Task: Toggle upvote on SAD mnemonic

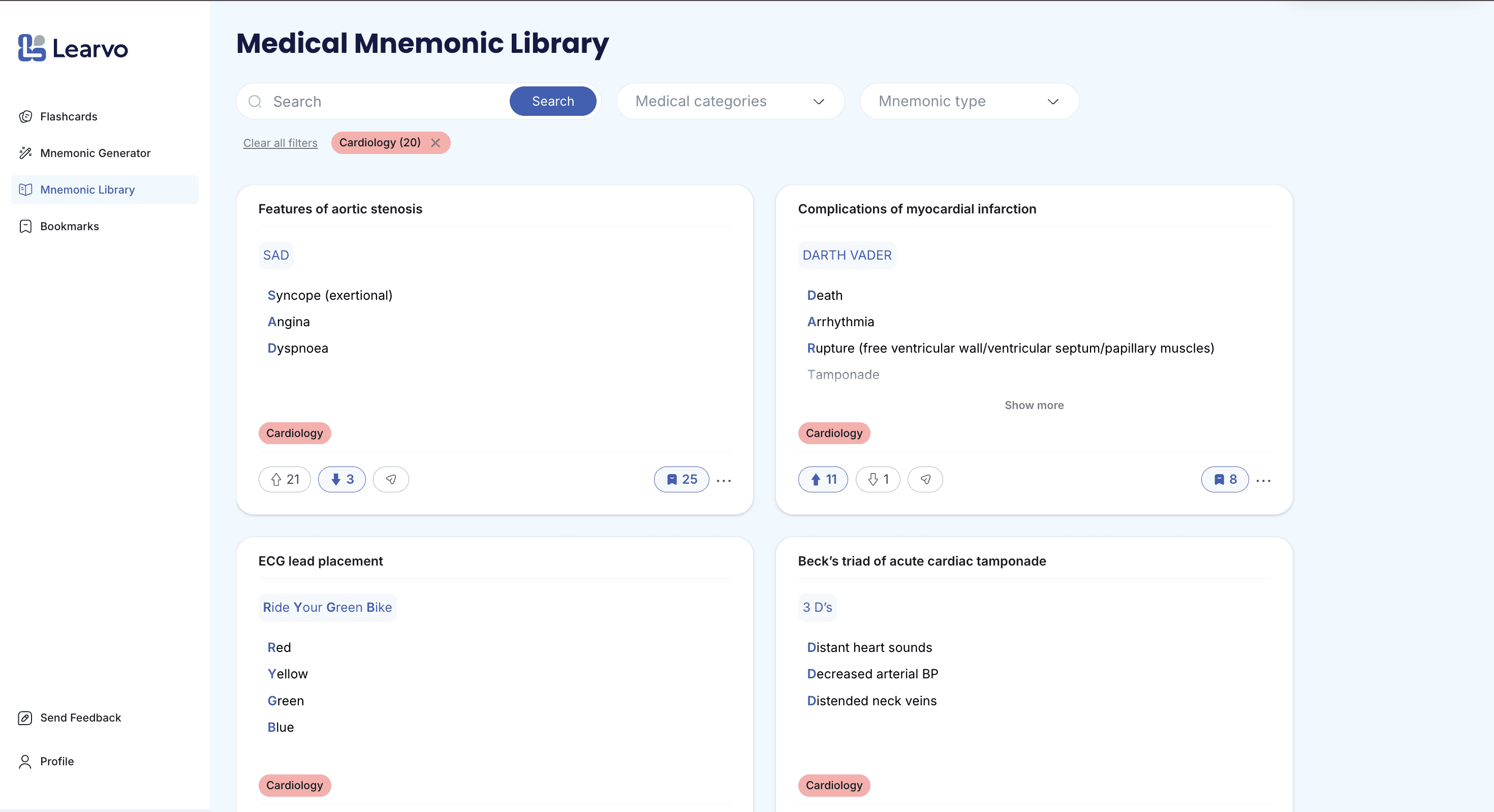Action: [x=285, y=480]
